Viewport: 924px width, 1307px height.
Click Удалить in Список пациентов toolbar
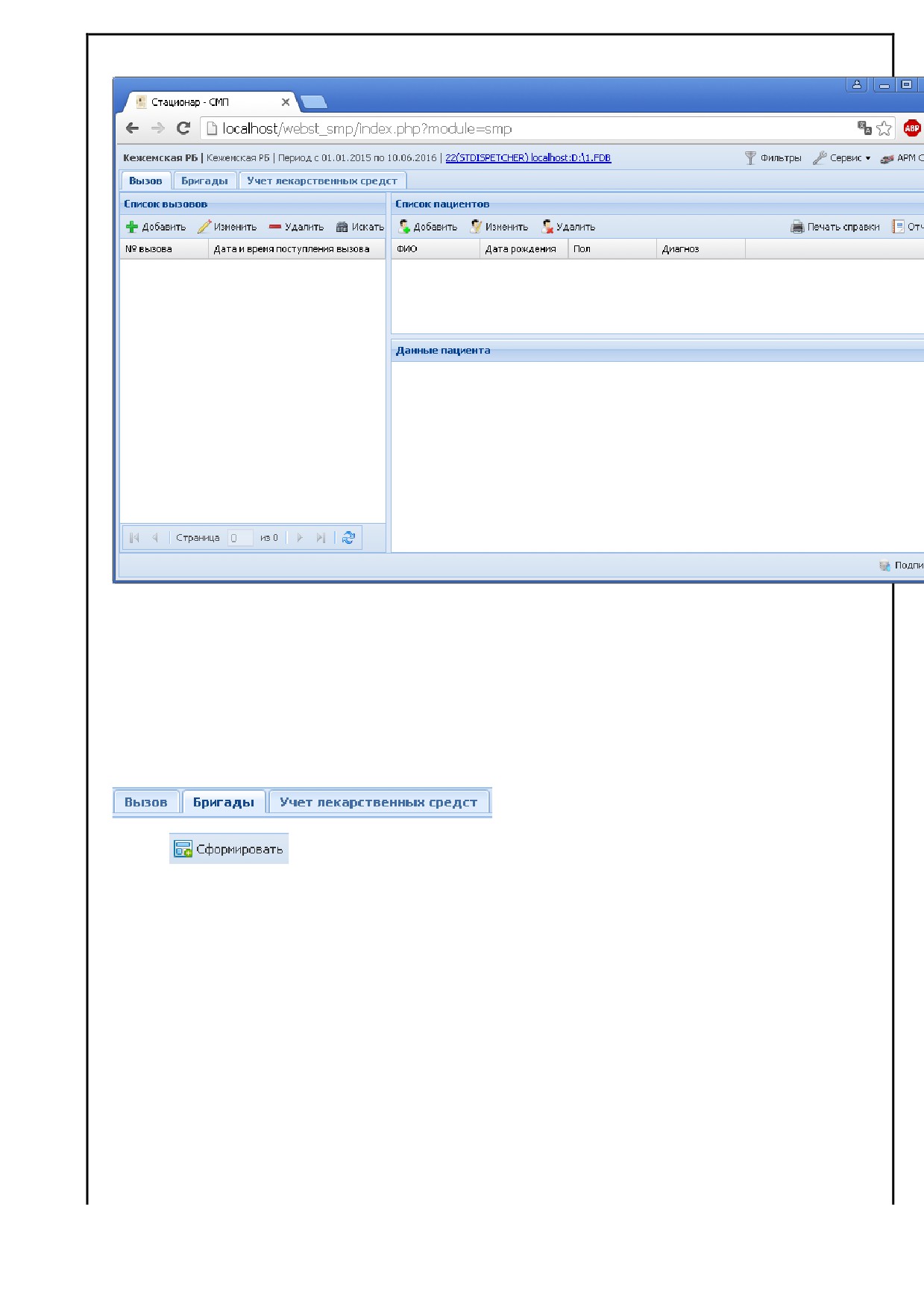coord(568,227)
